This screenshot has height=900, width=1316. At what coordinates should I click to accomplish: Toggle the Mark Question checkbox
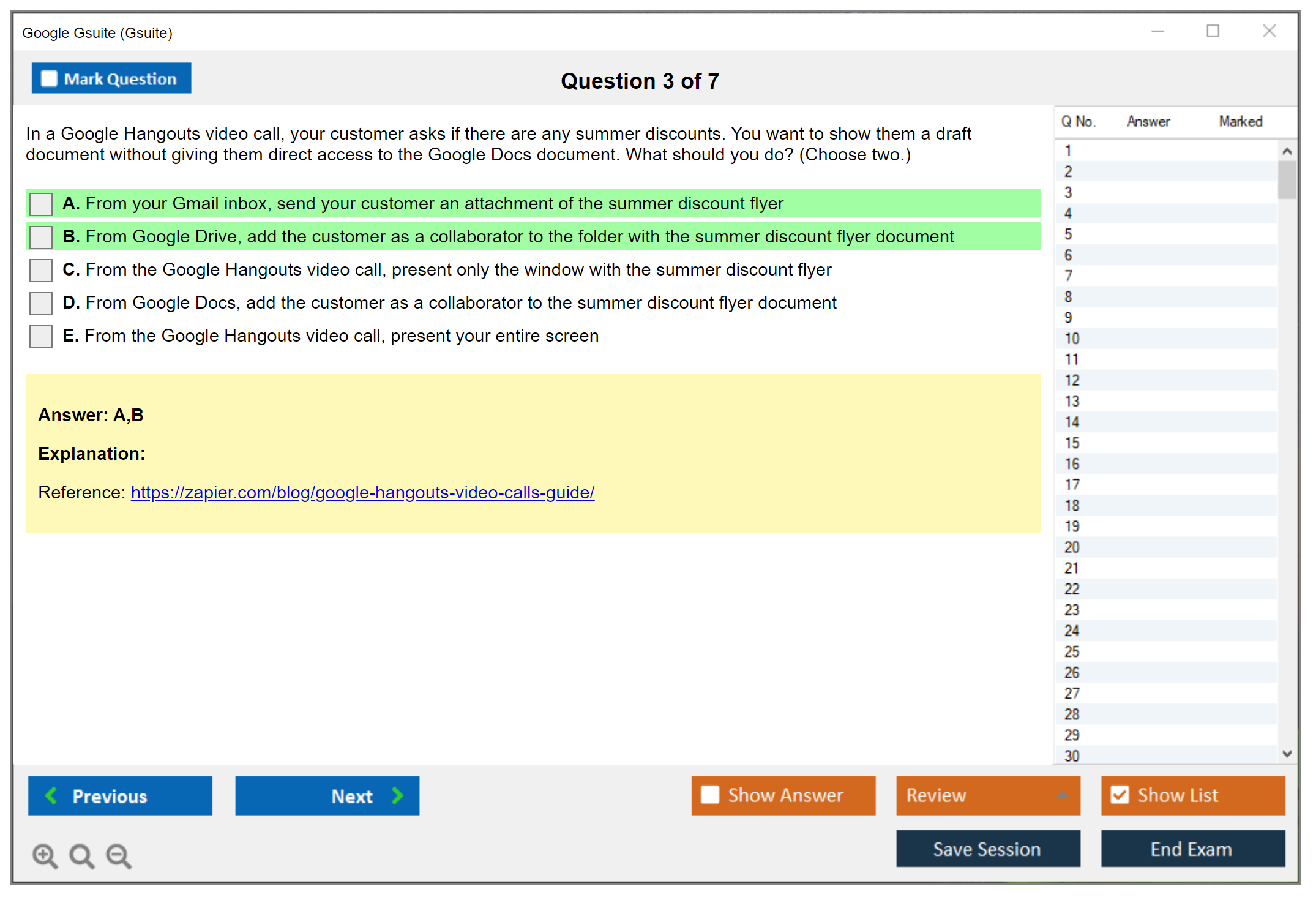[49, 78]
